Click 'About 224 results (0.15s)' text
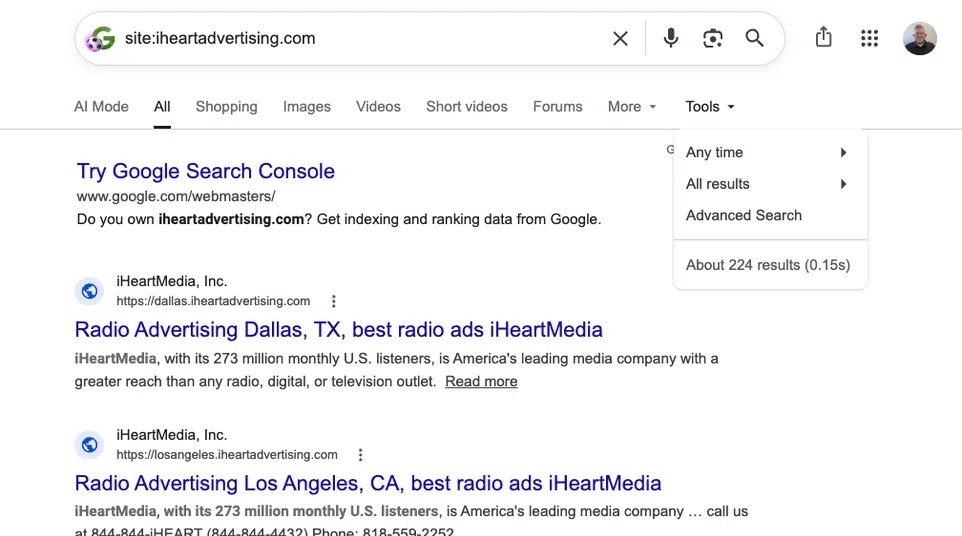This screenshot has height=536, width=962. (x=768, y=265)
